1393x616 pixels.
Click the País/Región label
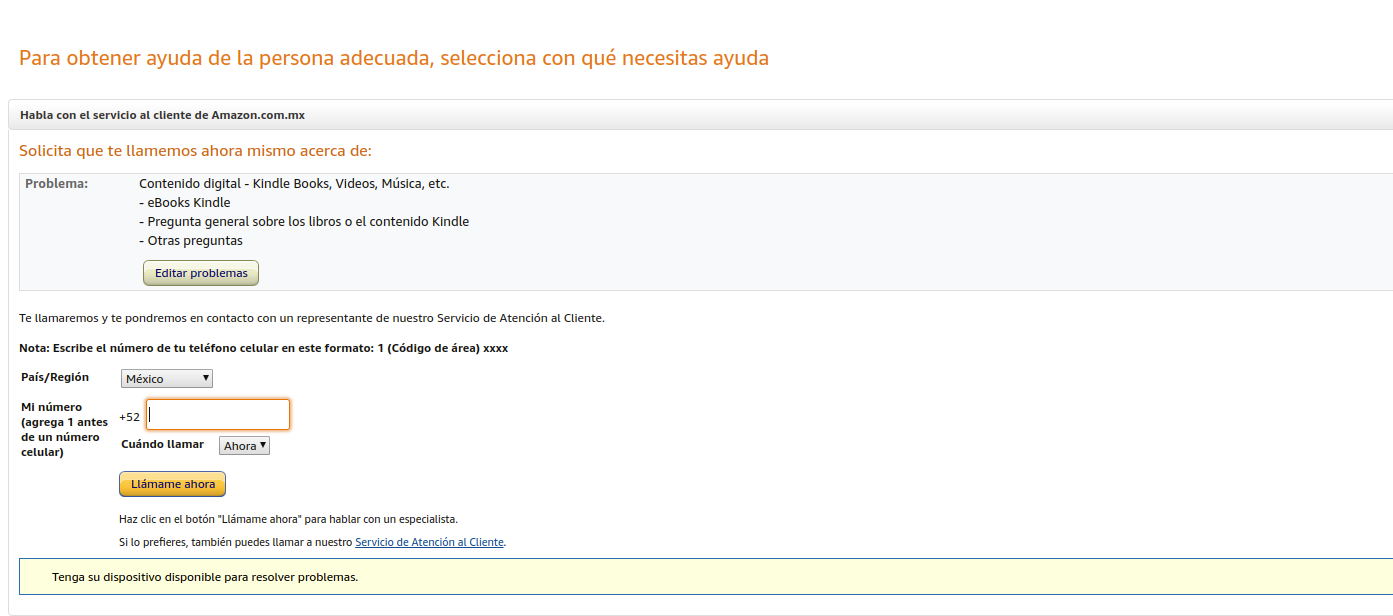55,377
